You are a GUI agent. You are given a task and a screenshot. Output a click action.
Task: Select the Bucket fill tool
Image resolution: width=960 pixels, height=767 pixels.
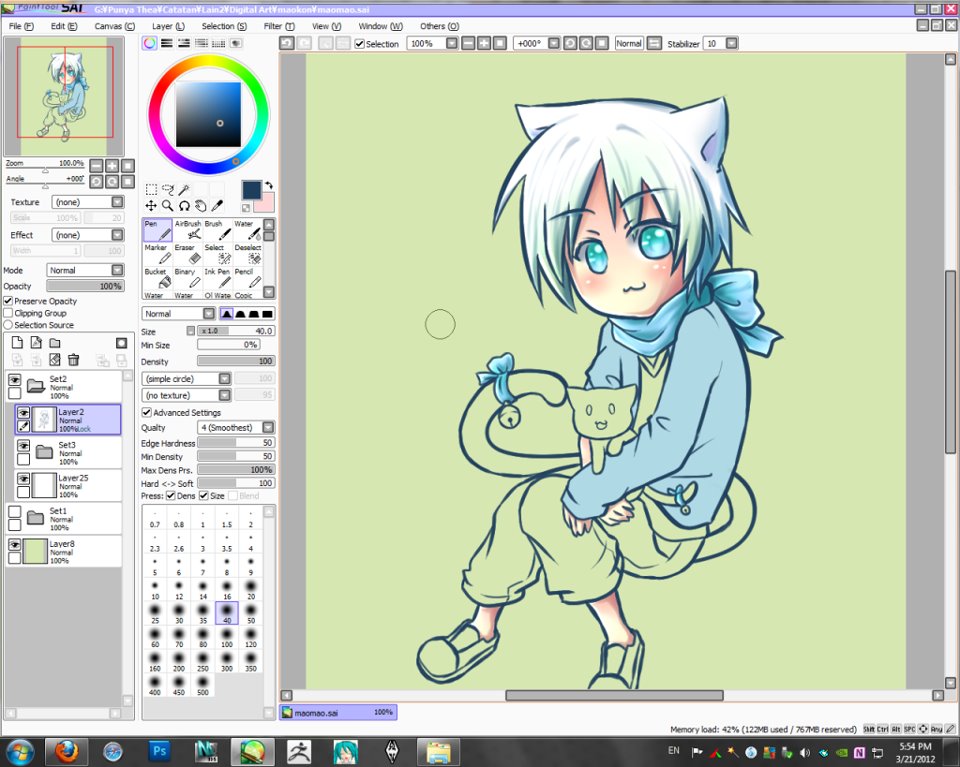pyautogui.click(x=158, y=278)
